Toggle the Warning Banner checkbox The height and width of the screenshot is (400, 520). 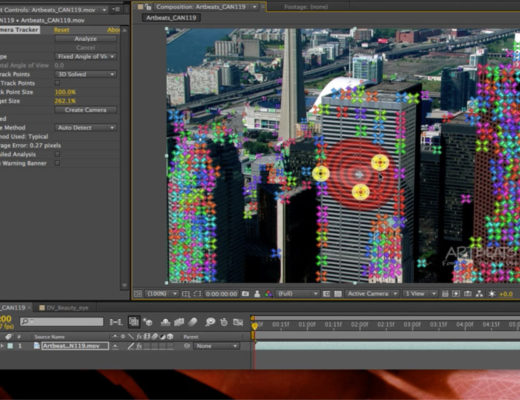click(57, 163)
